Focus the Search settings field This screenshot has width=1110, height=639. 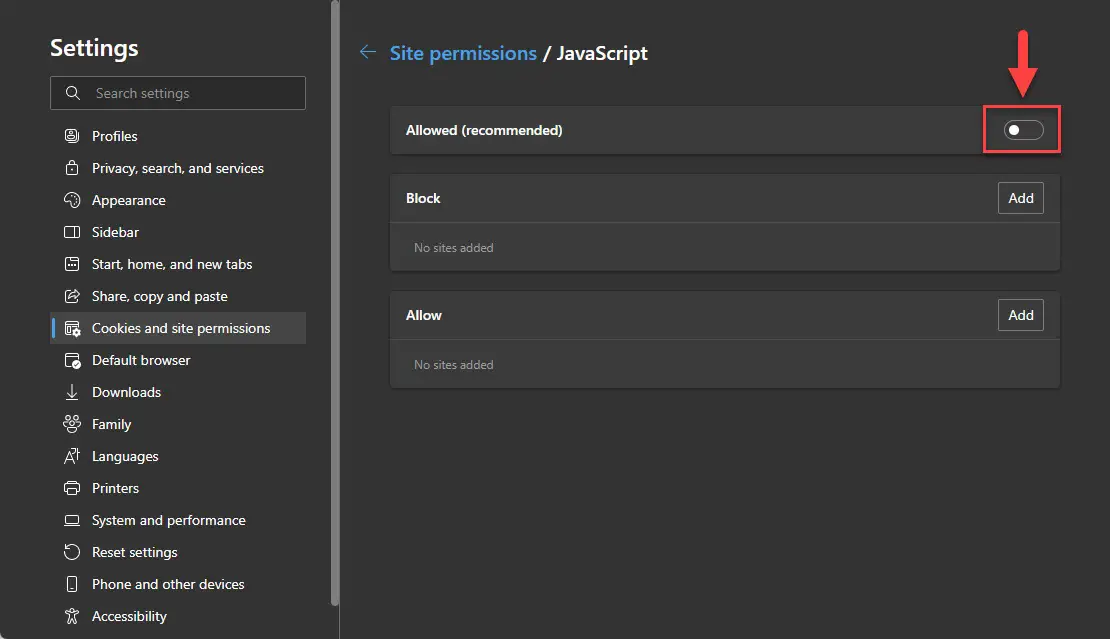click(178, 93)
